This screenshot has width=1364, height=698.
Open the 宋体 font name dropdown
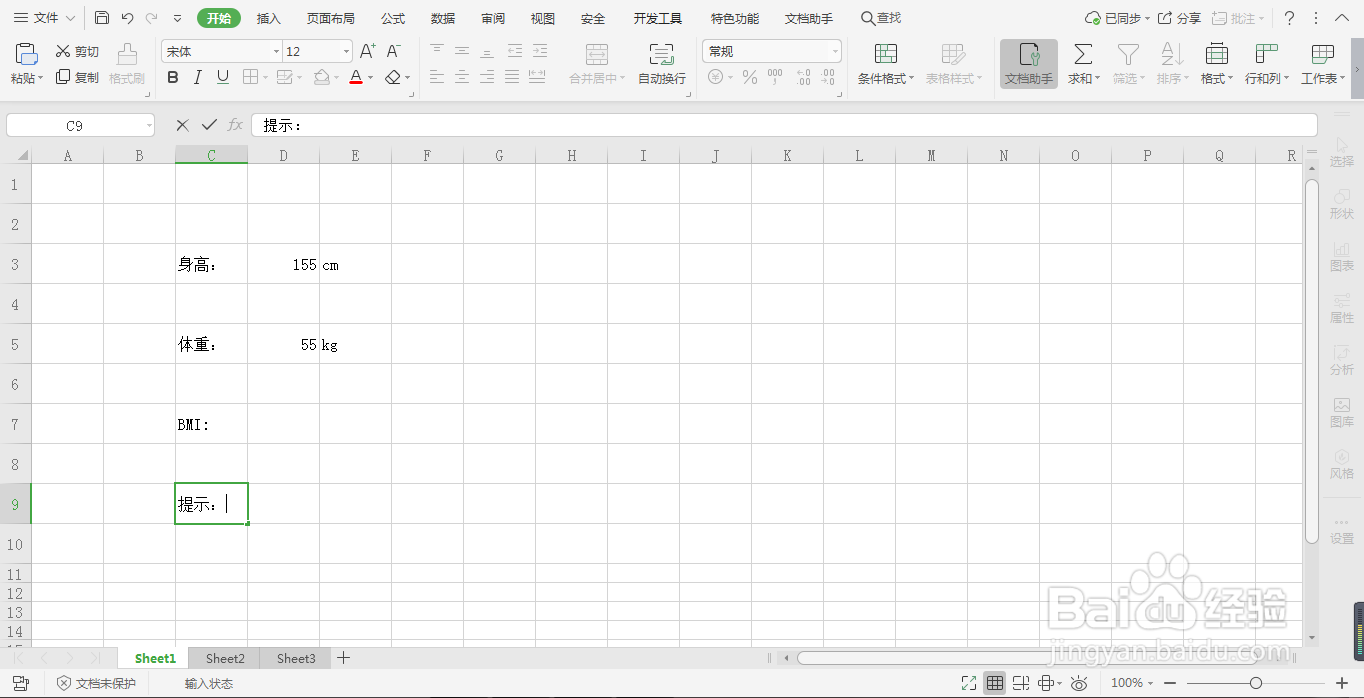(x=276, y=51)
